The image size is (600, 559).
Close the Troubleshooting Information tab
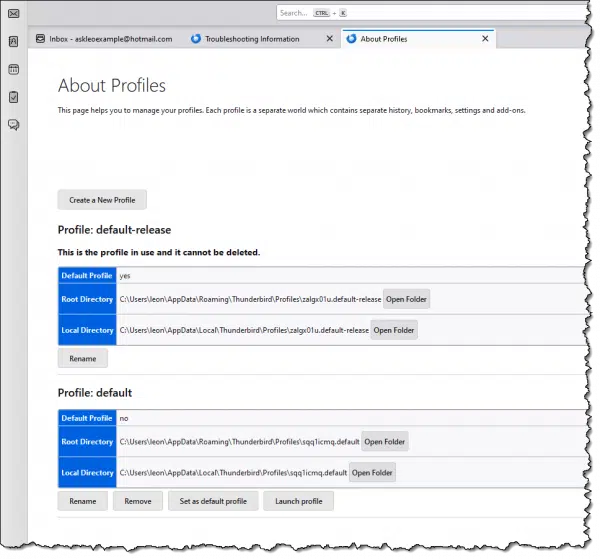point(329,39)
